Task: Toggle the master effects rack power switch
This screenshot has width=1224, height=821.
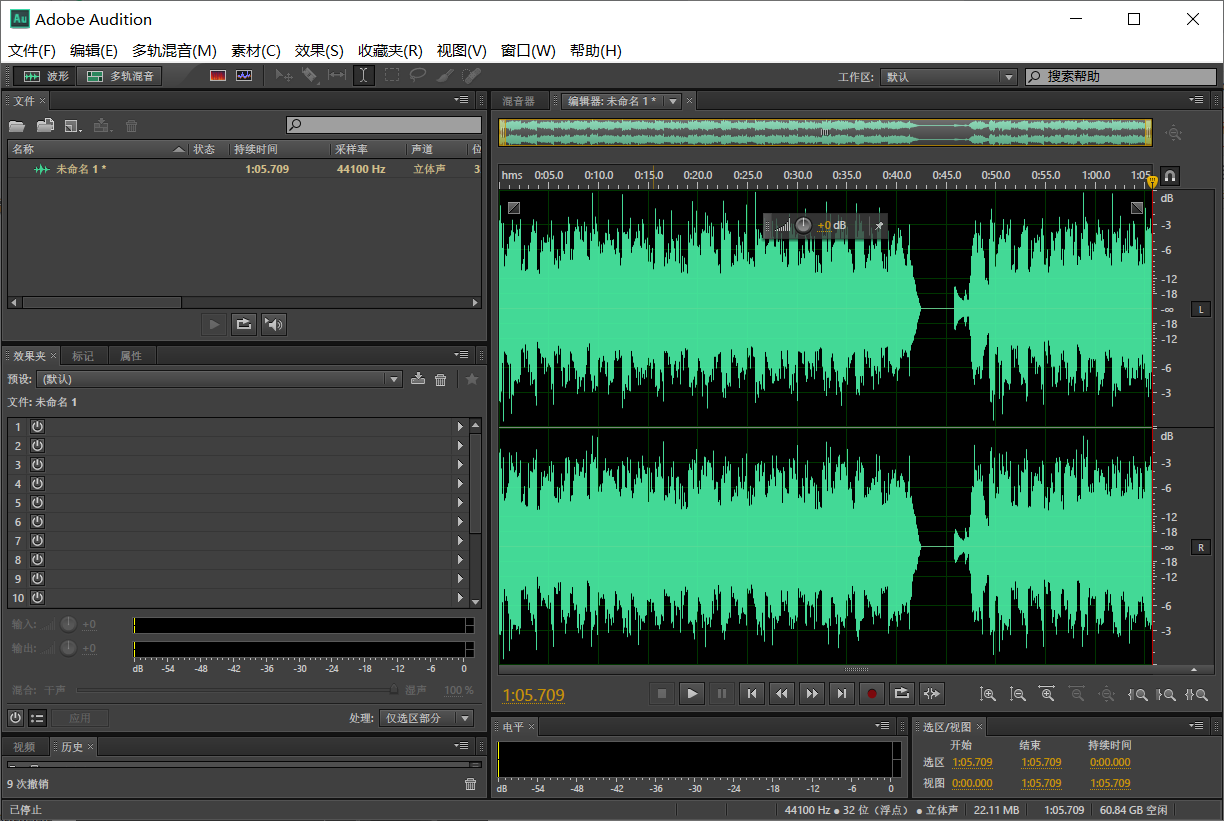Action: 13,717
